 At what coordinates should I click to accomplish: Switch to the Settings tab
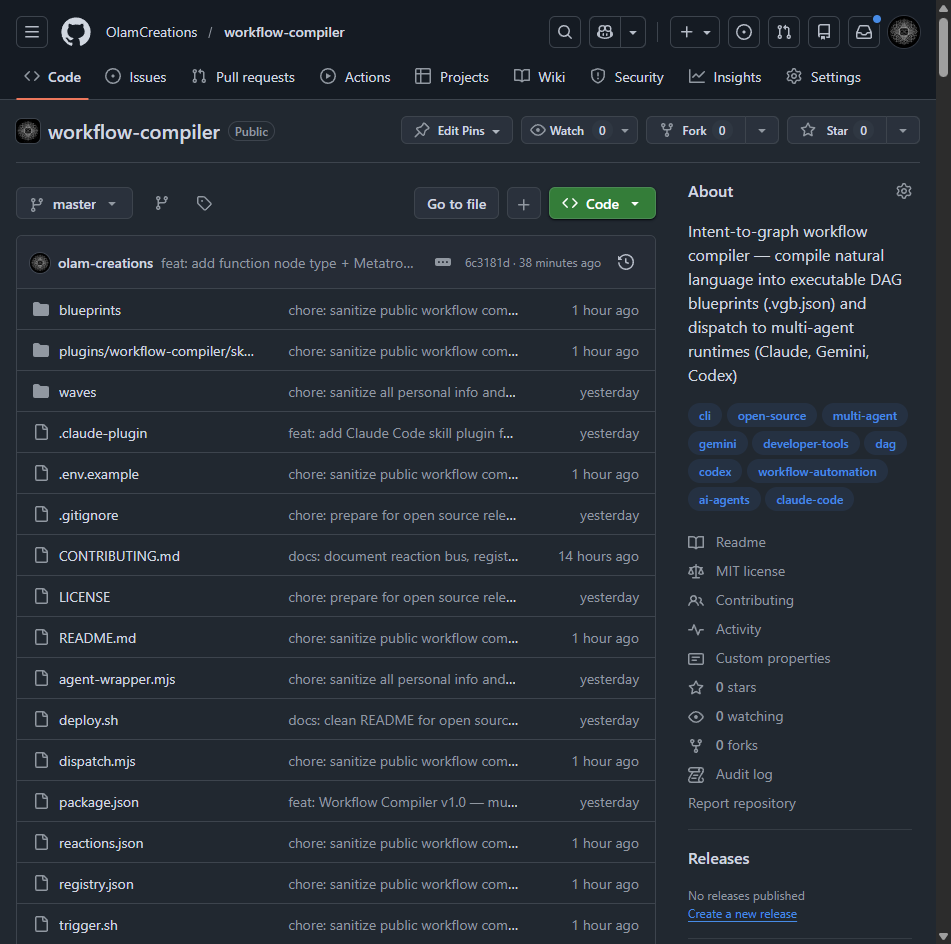(x=824, y=77)
